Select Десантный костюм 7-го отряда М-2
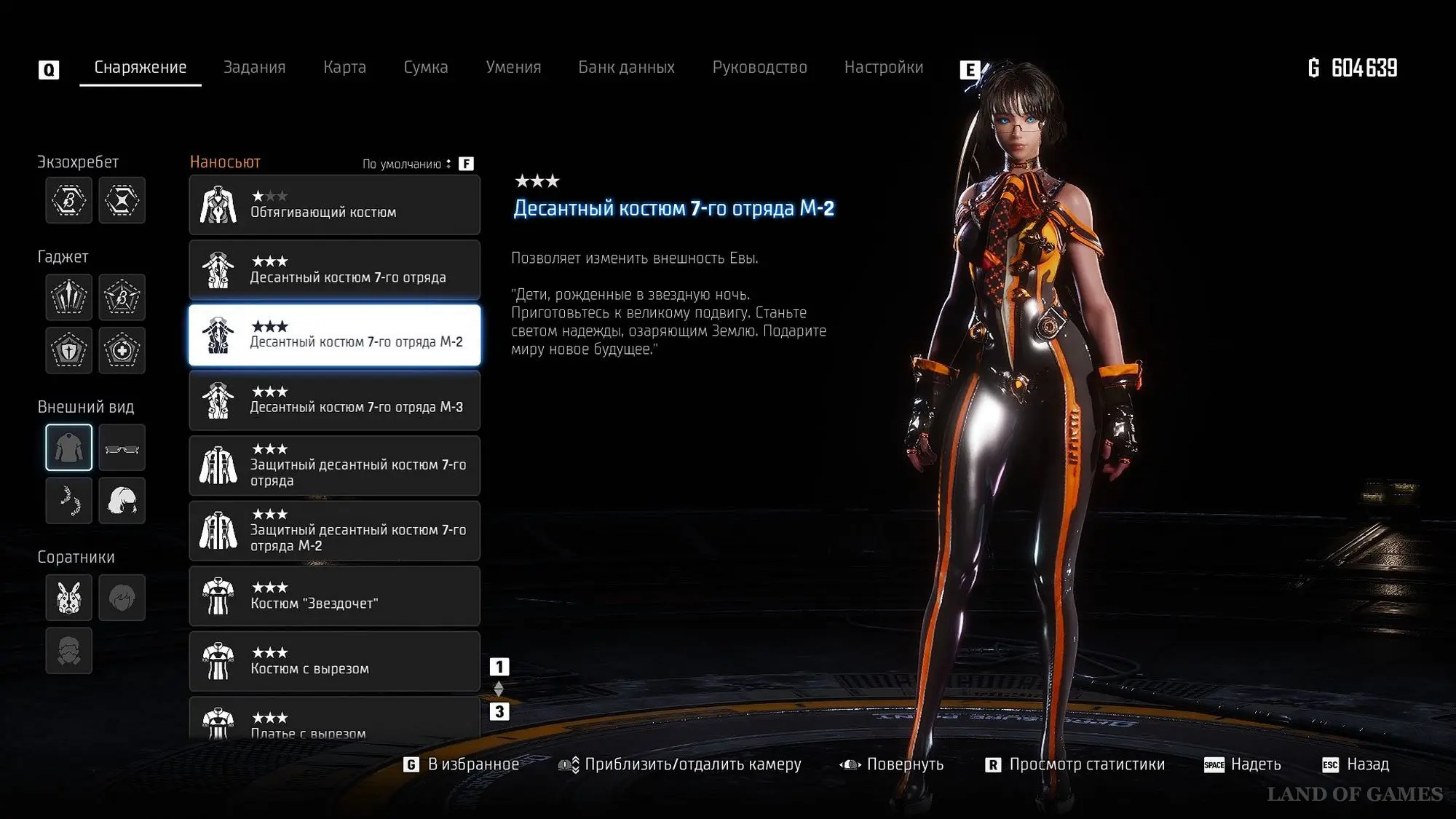Image resolution: width=1456 pixels, height=819 pixels. pyautogui.click(x=334, y=335)
